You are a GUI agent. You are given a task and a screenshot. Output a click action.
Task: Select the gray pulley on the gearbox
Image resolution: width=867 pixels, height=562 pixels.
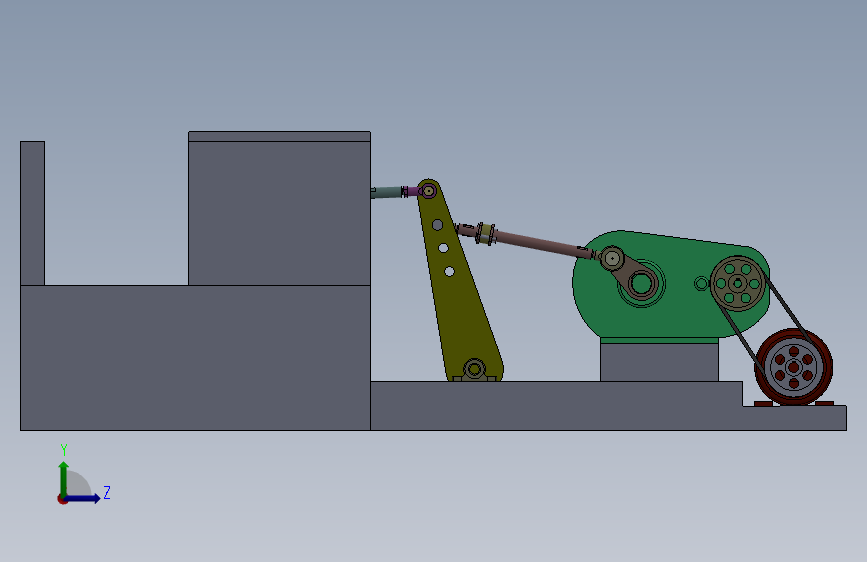point(737,283)
